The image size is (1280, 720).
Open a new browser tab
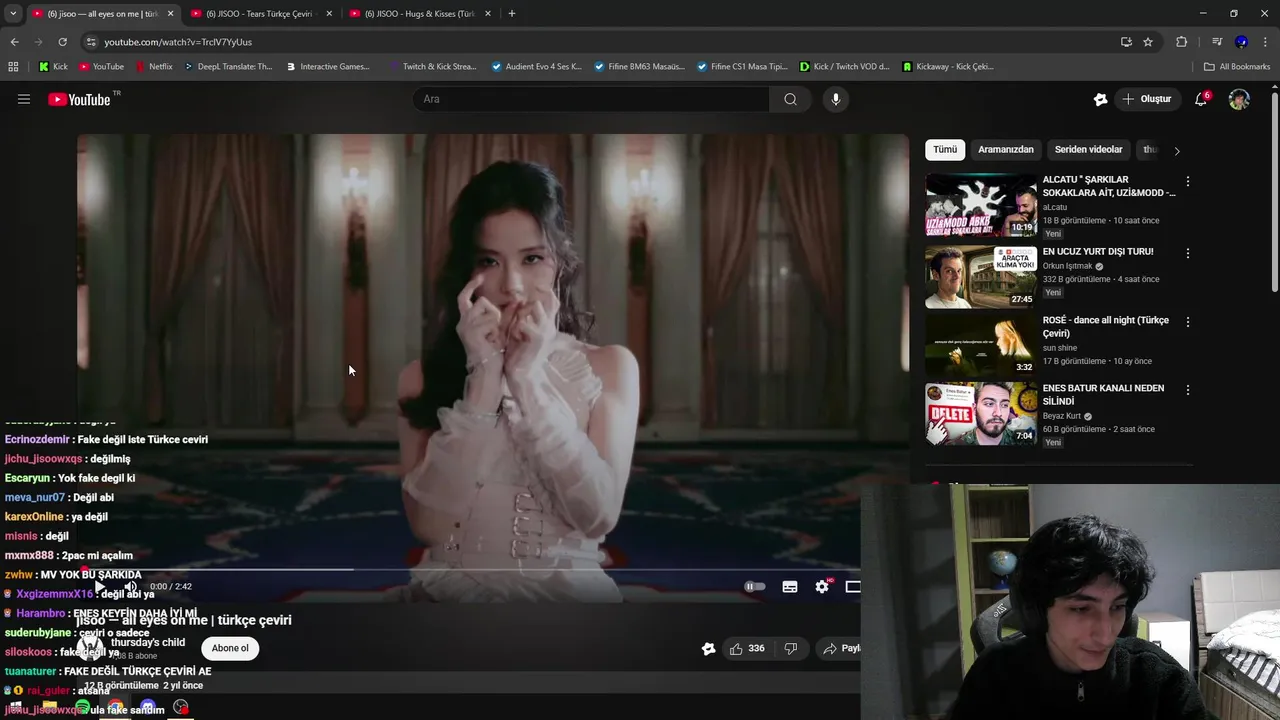coord(512,14)
